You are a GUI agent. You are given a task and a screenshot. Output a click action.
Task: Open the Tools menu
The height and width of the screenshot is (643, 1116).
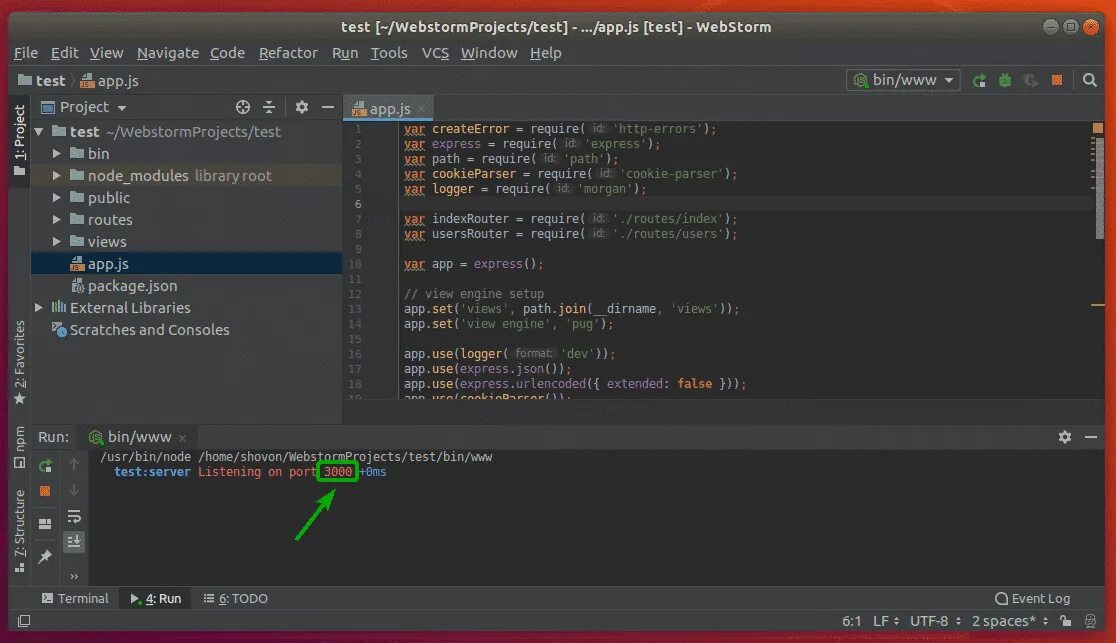pyautogui.click(x=389, y=53)
